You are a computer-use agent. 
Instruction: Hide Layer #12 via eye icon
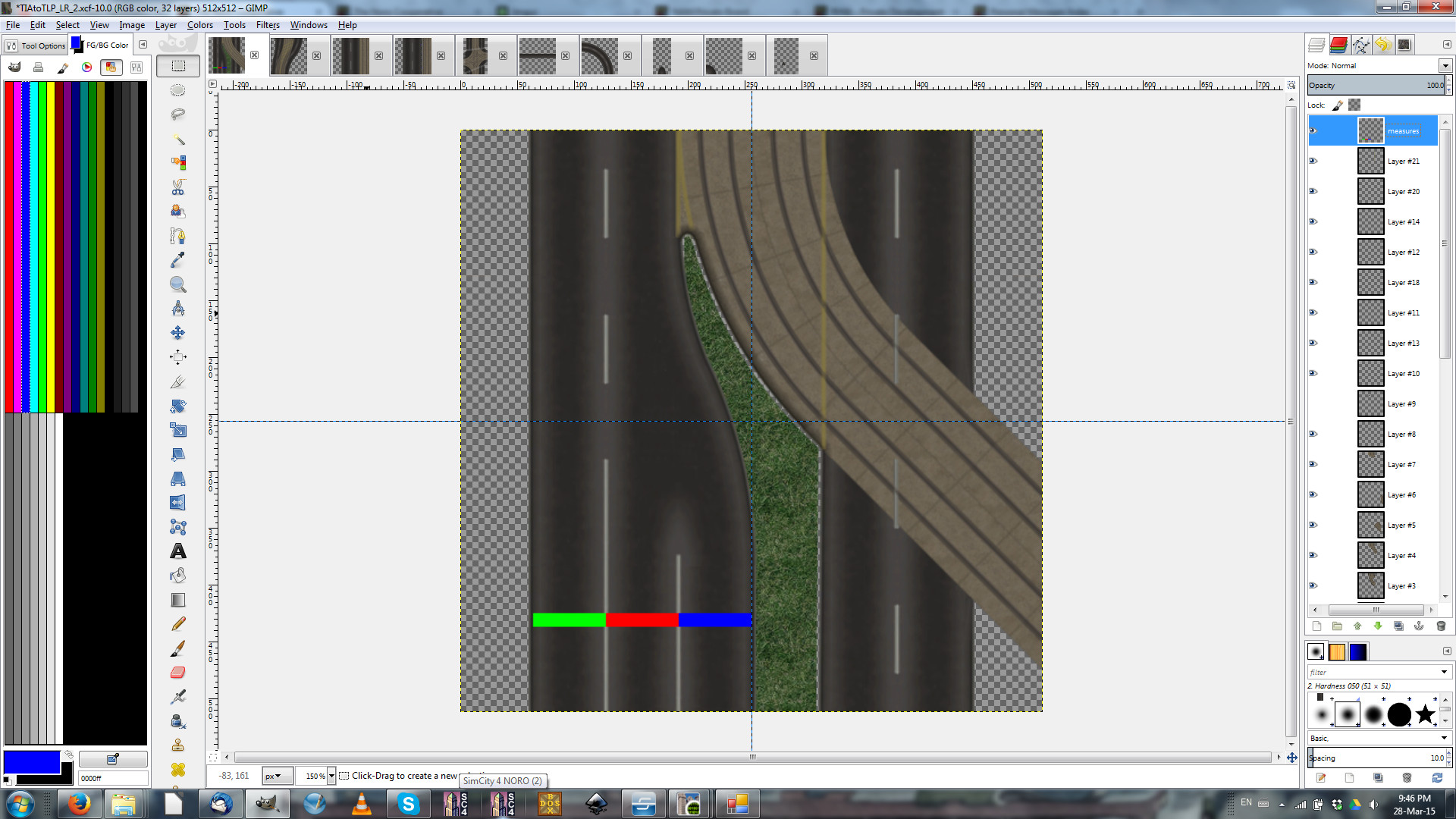tap(1313, 252)
